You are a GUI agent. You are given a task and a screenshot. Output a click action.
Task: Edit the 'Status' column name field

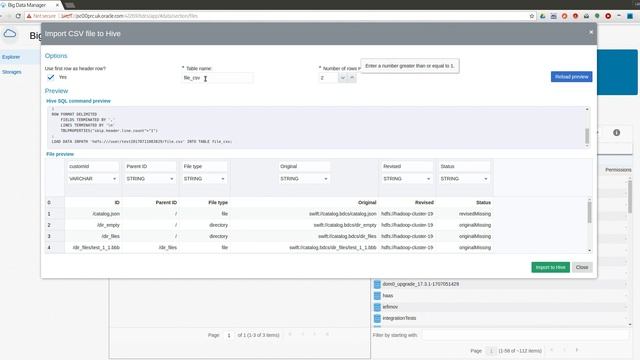click(464, 167)
